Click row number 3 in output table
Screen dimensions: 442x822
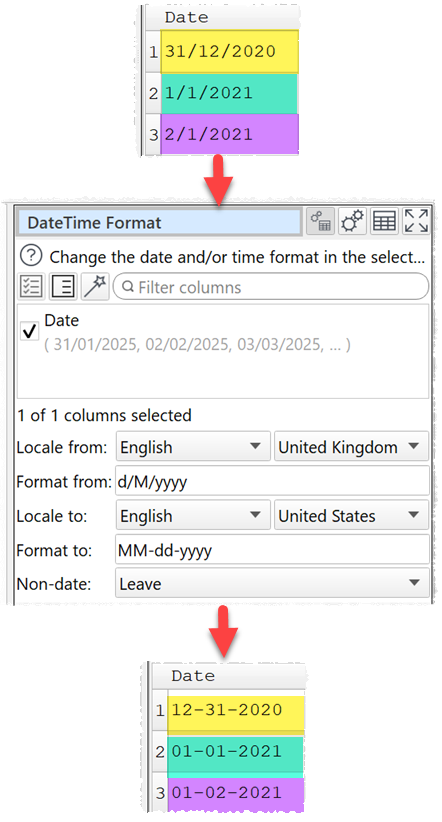(x=160, y=793)
